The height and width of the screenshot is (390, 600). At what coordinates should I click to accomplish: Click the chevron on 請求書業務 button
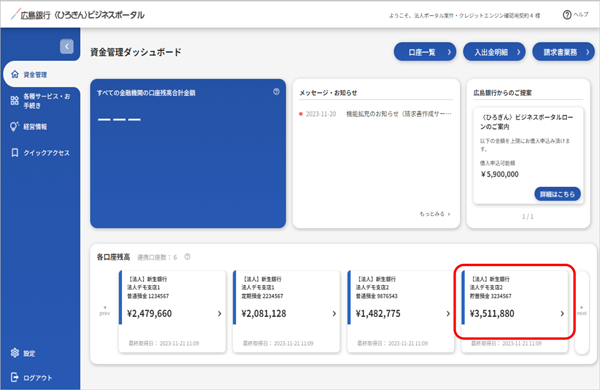[x=588, y=52]
